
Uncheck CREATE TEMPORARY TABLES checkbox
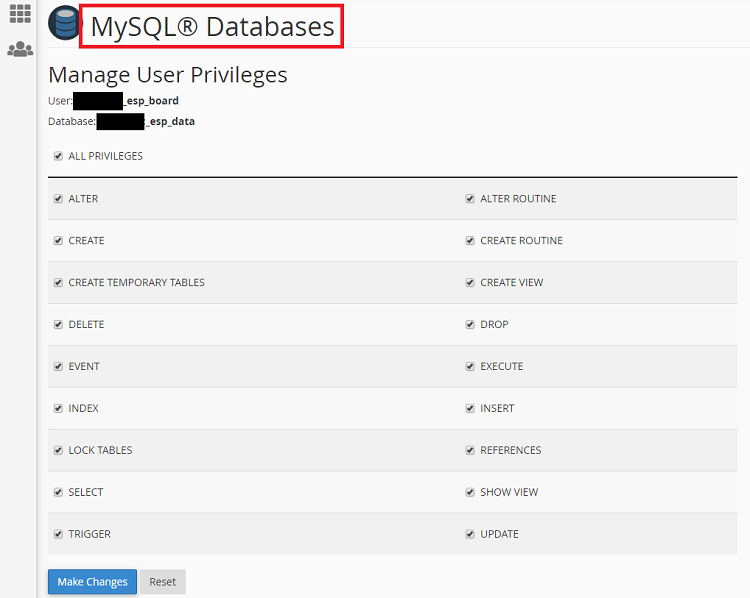click(x=59, y=283)
